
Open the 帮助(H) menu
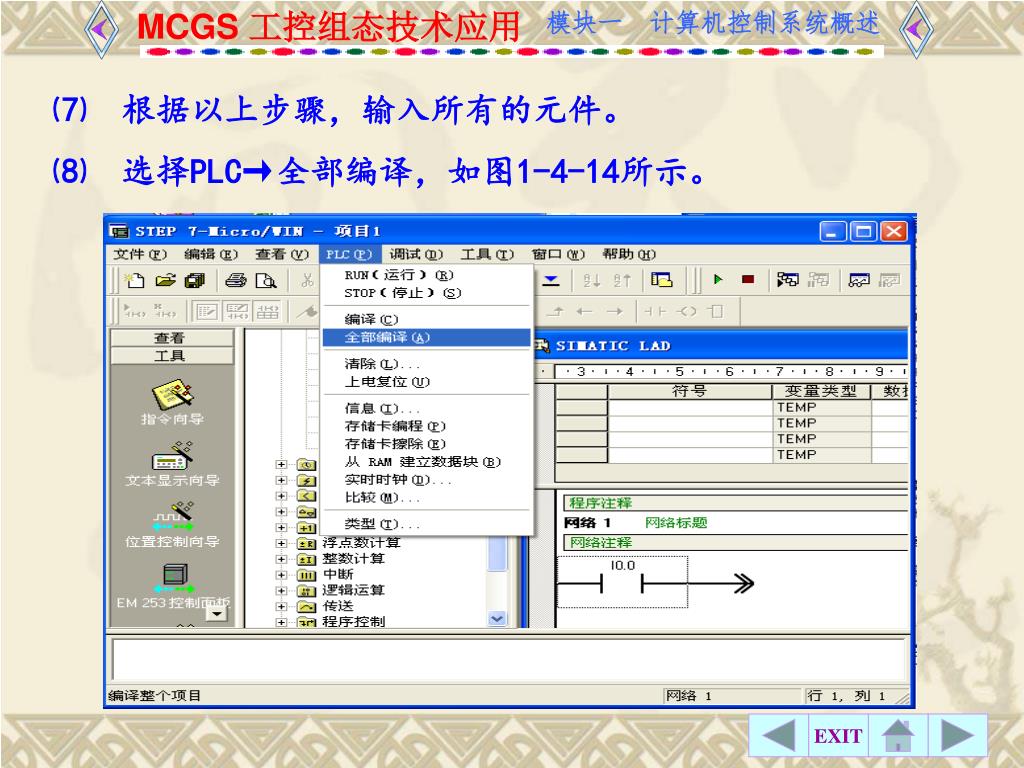628,254
